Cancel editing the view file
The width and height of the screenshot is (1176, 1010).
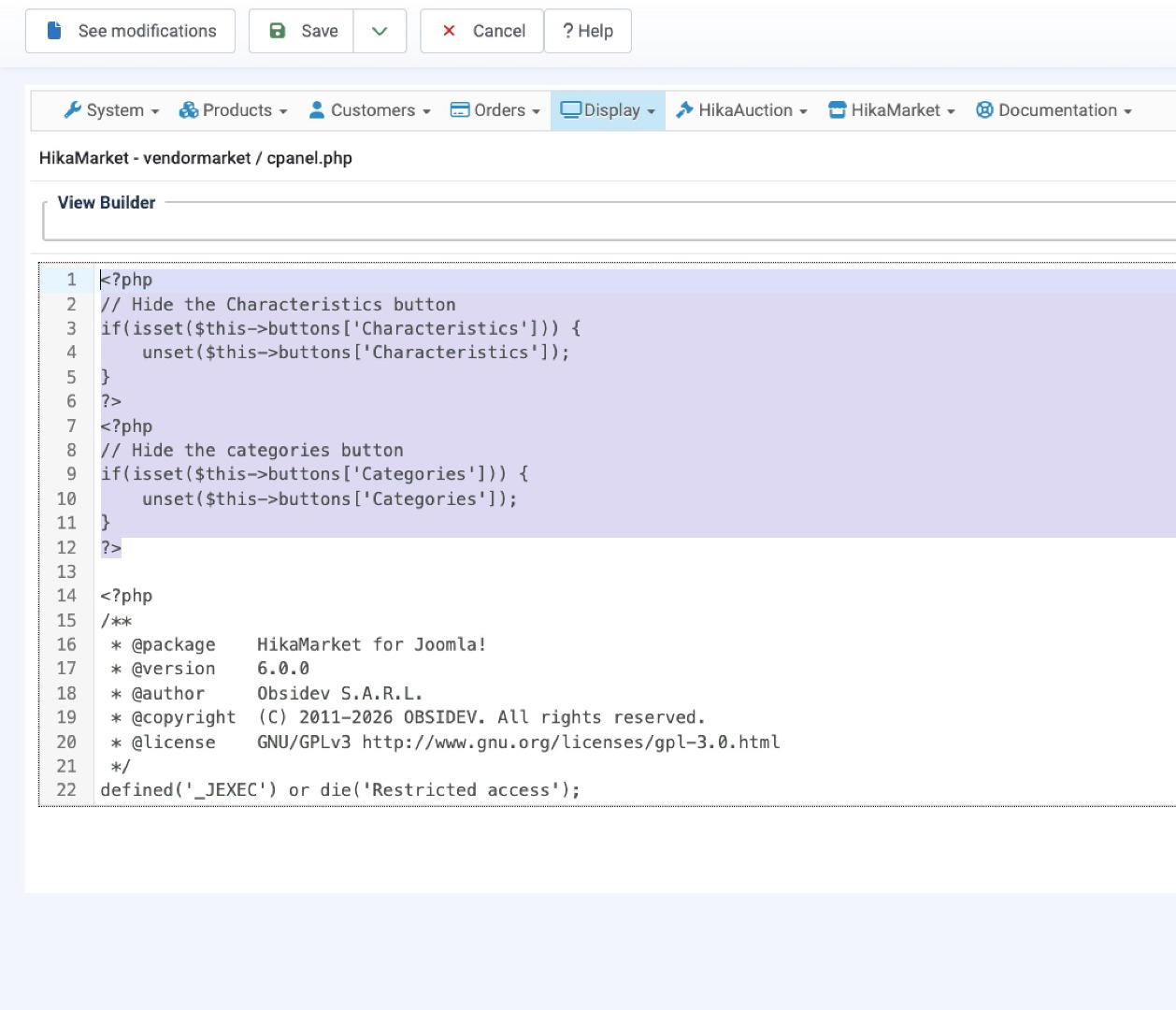click(x=482, y=31)
